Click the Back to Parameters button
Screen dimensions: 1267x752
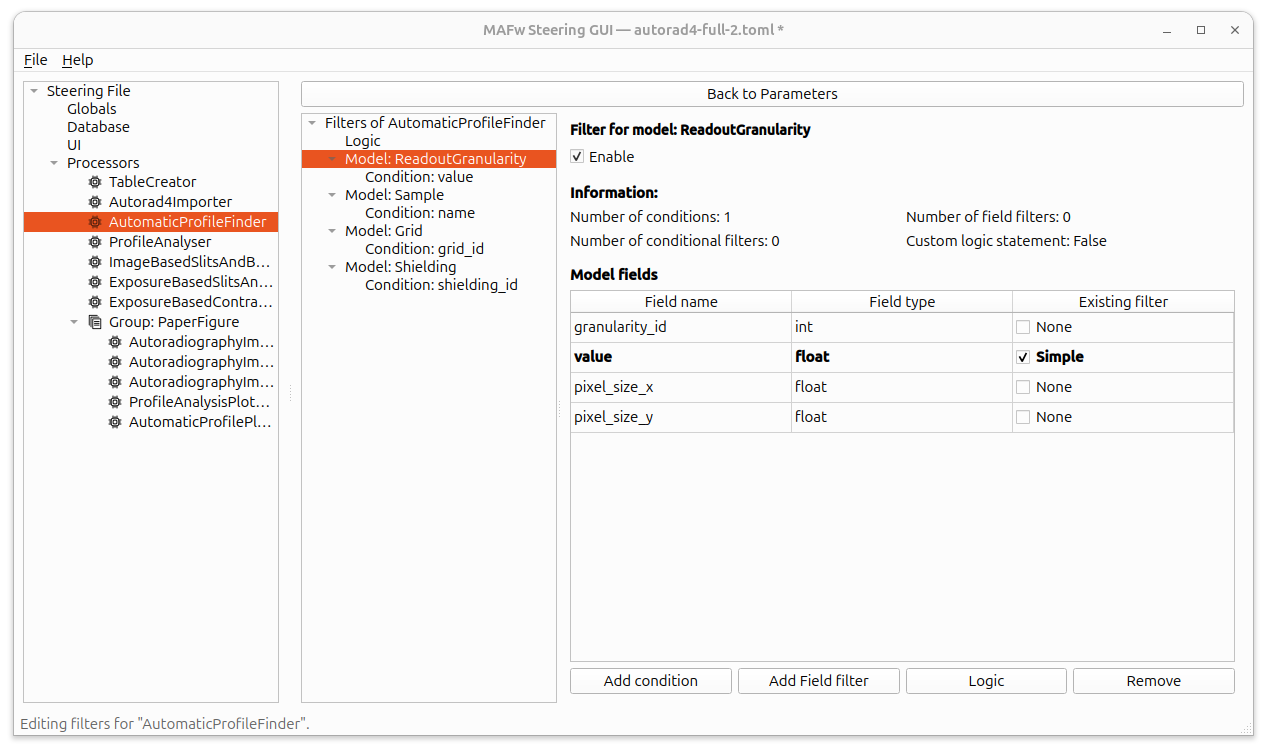click(x=771, y=93)
